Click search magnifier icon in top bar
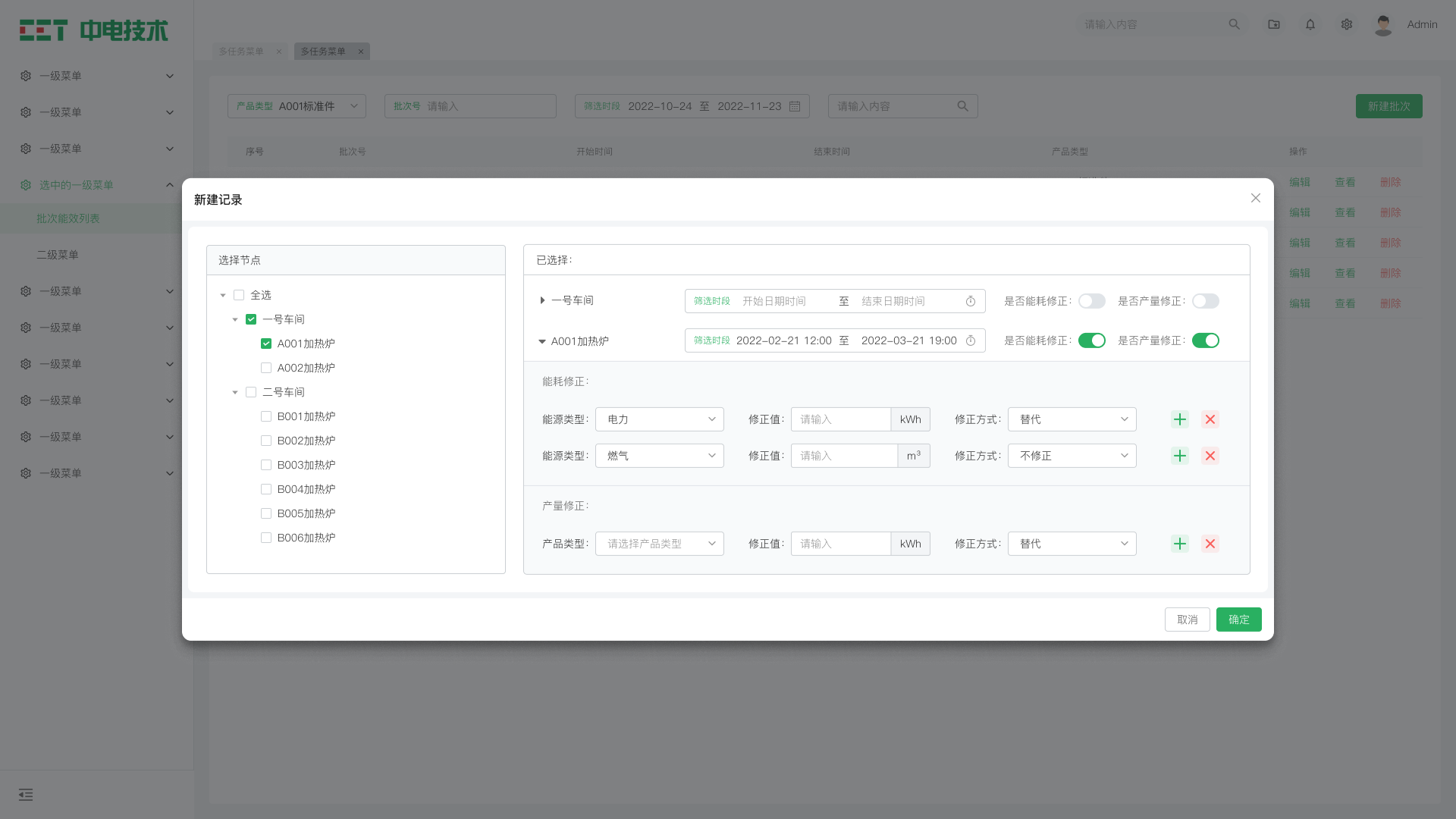This screenshot has height=819, width=1456. coord(1235,24)
